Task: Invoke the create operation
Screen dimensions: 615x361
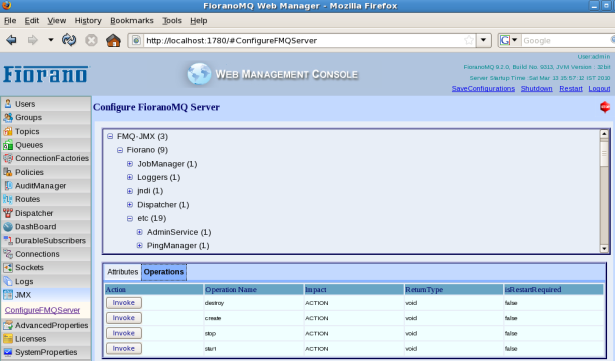Action: point(124,318)
